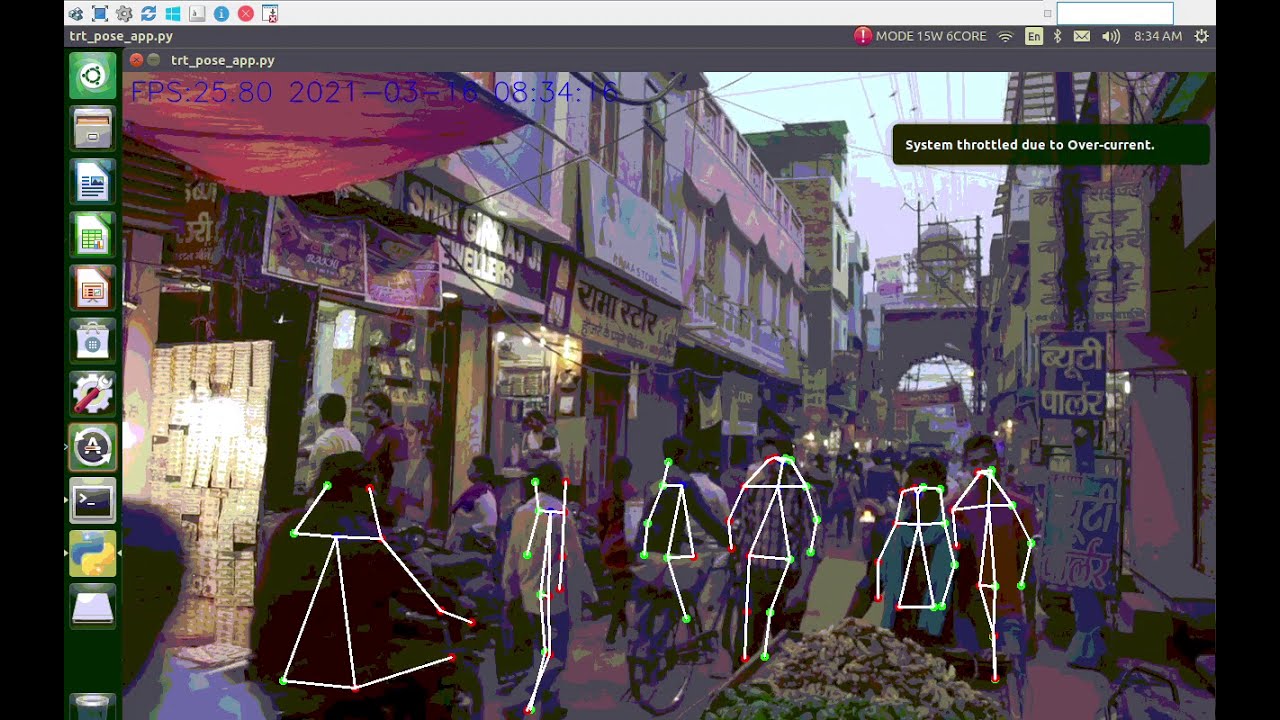Click the white input field at top-right

1114,13
